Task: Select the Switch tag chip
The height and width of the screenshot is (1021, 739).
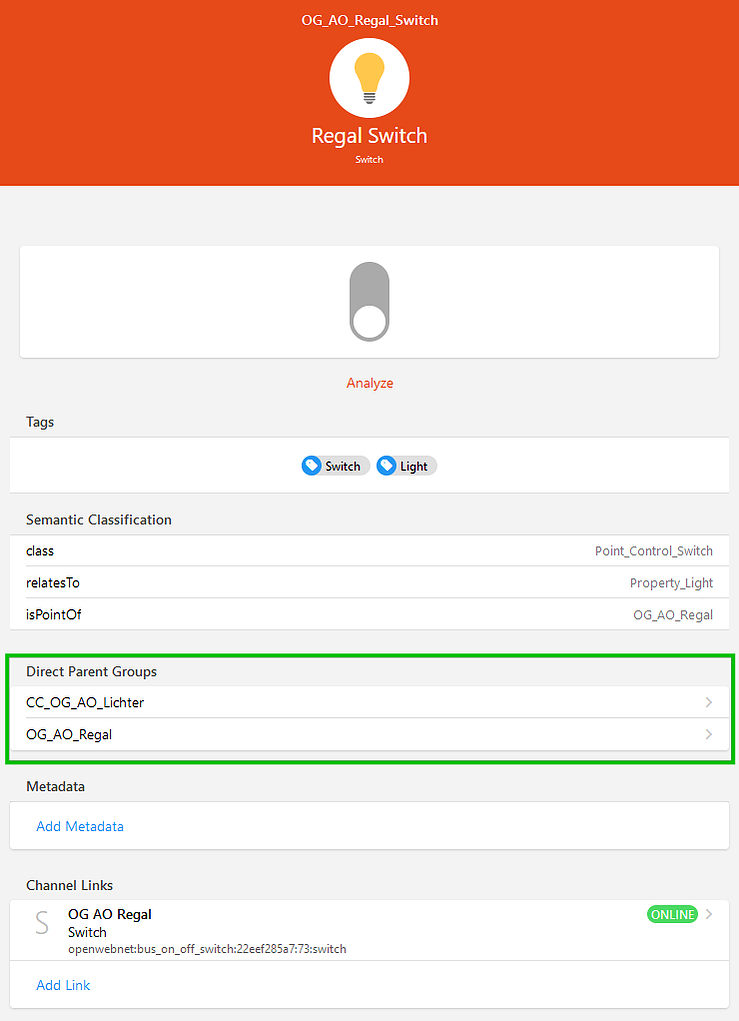Action: (x=335, y=466)
